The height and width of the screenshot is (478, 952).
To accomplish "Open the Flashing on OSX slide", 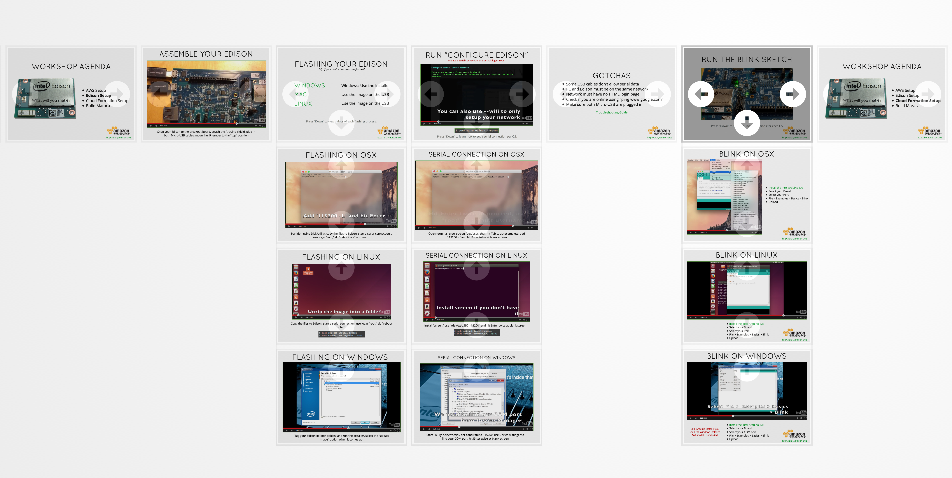I will click(341, 194).
